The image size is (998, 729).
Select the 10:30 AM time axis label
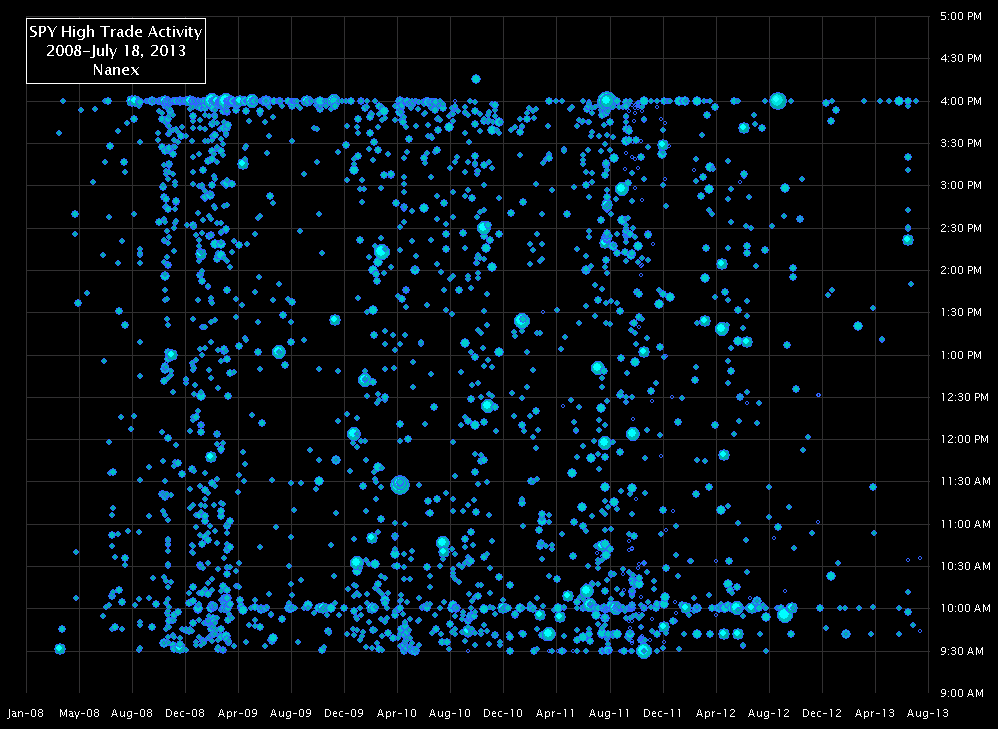tap(965, 567)
